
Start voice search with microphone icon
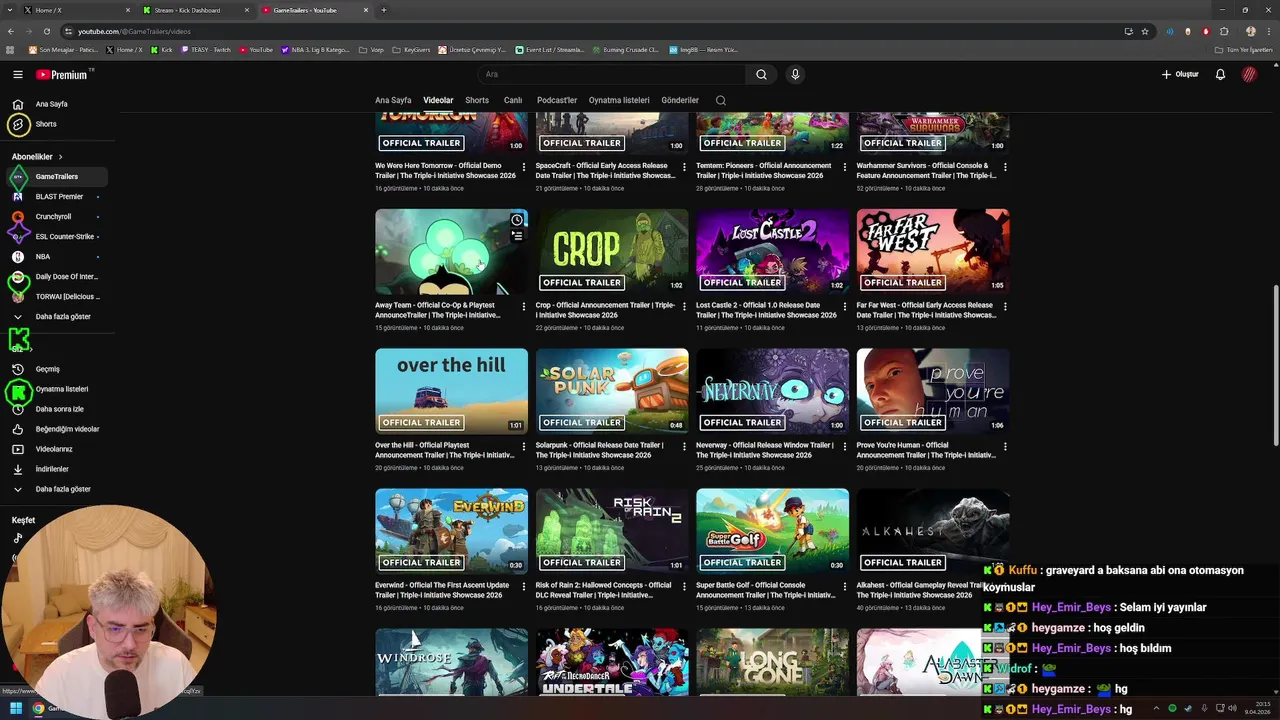click(795, 74)
